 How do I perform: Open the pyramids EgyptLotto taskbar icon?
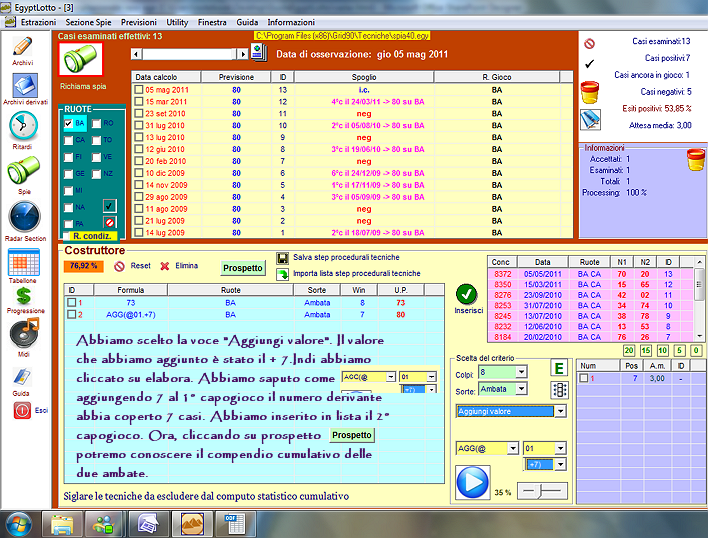192,525
